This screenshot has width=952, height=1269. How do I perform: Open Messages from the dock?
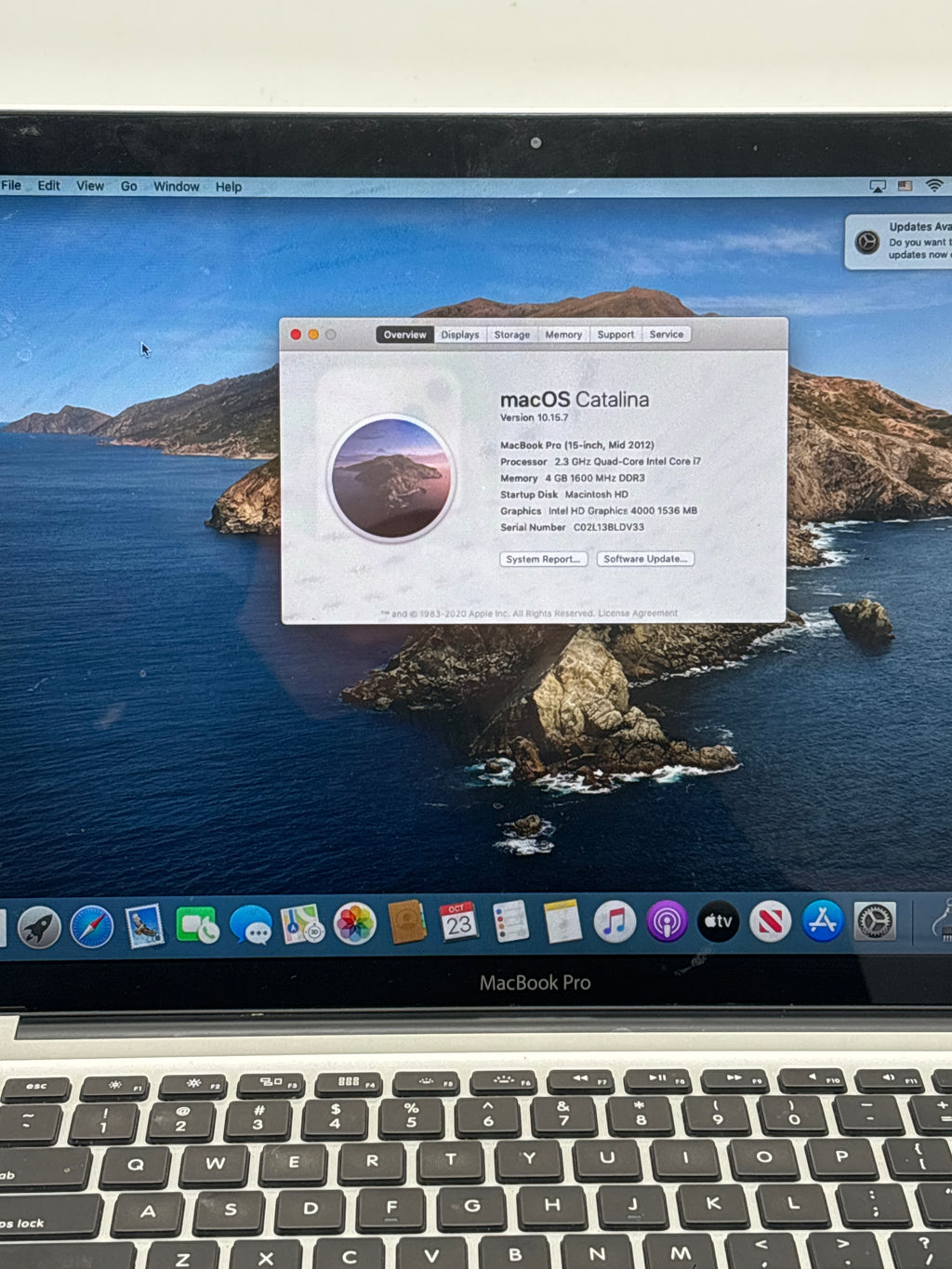click(x=250, y=925)
